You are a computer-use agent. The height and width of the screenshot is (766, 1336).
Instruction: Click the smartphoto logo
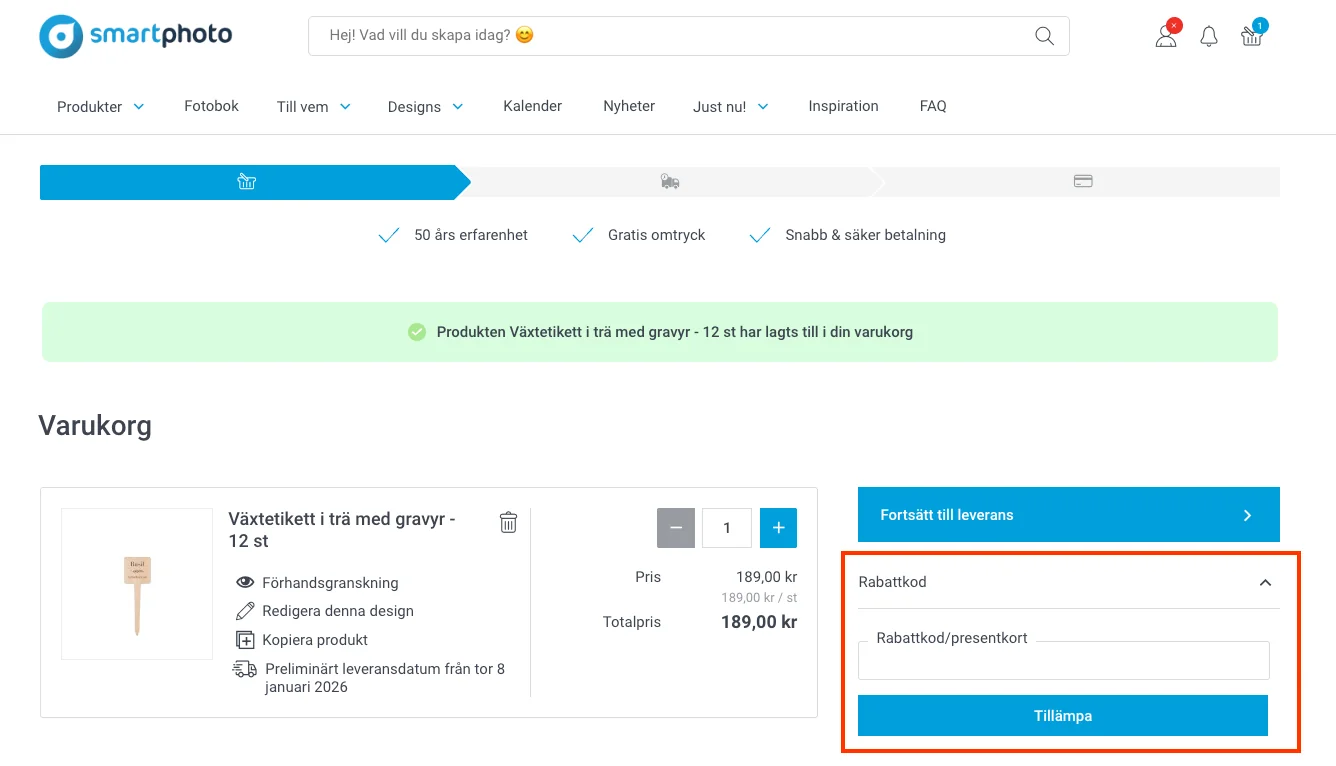135,35
